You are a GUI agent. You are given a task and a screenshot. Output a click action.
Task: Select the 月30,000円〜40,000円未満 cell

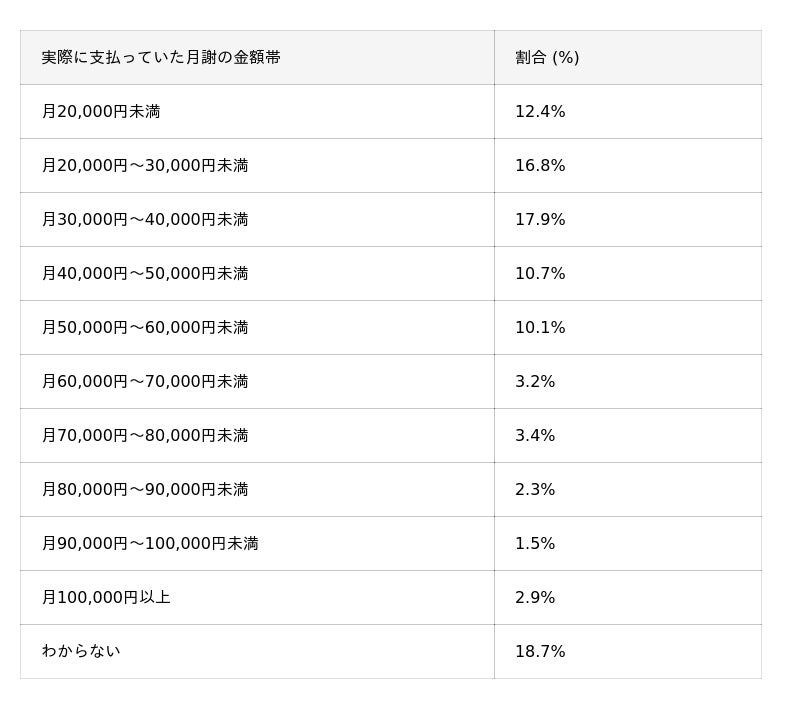[x=145, y=220]
